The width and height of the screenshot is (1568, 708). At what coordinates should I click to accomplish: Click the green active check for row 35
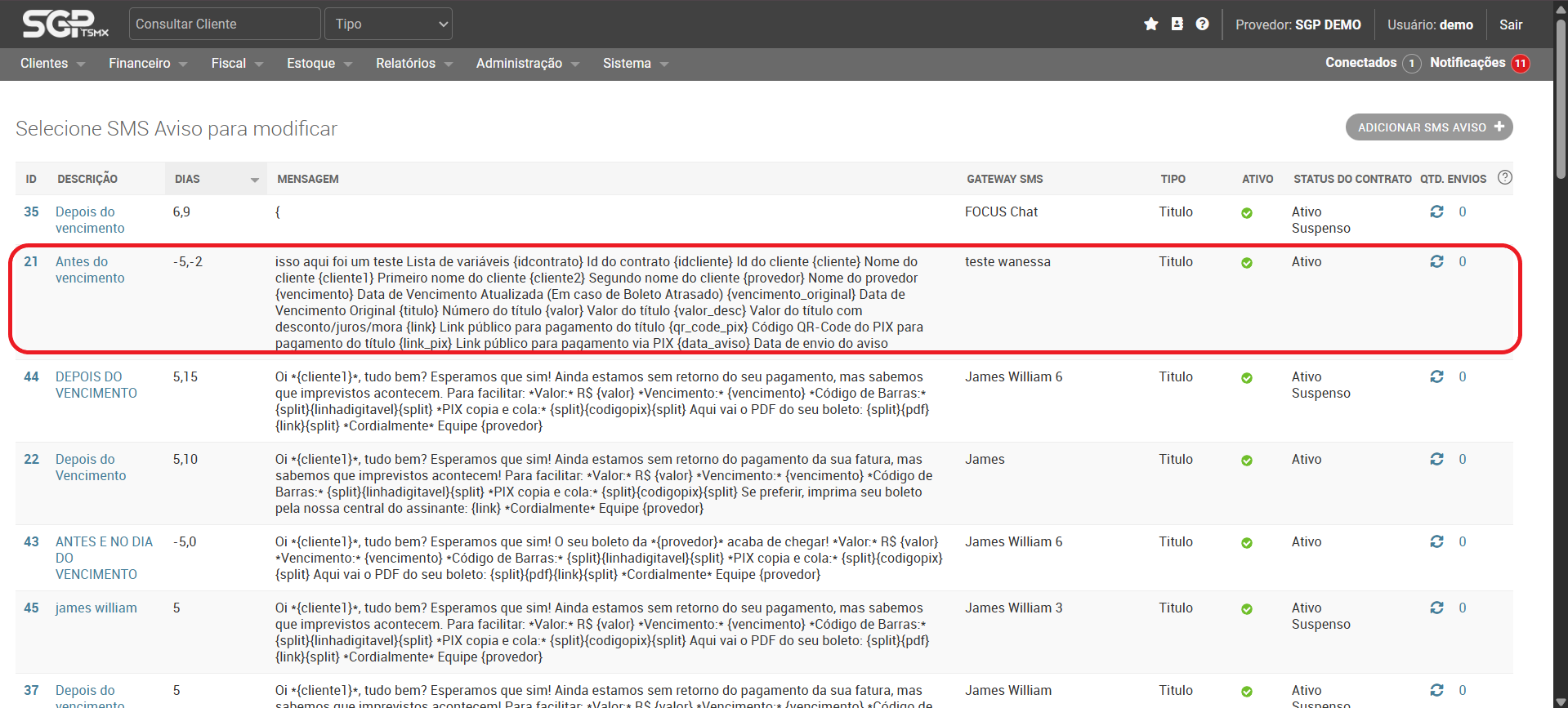pyautogui.click(x=1246, y=213)
